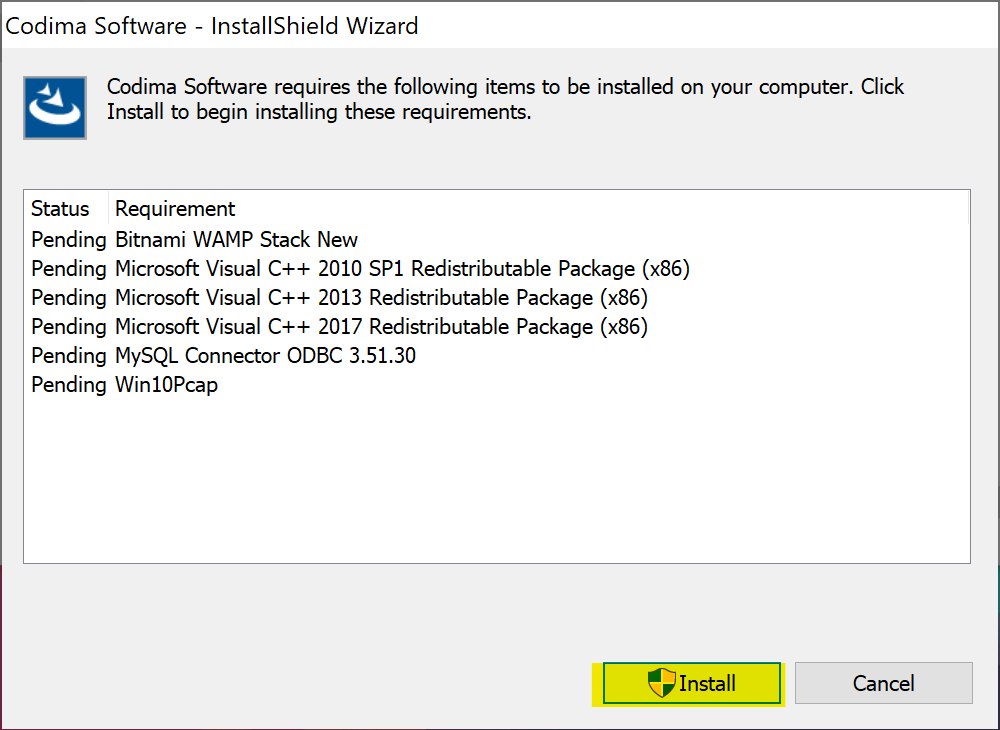Click Pending status beside Win10Pcap
The height and width of the screenshot is (730, 1000).
click(68, 385)
